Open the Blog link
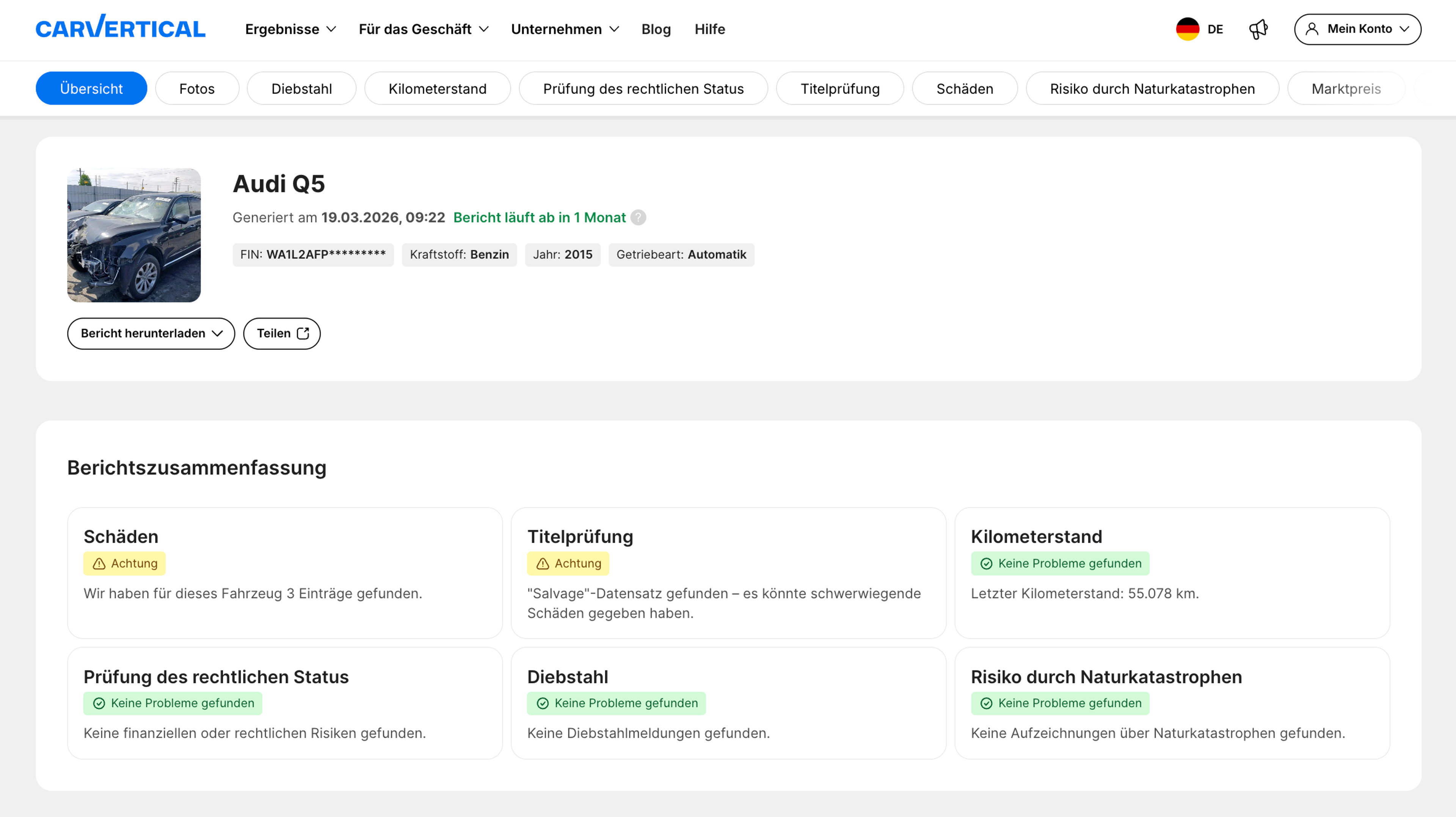Viewport: 1456px width, 817px height. [656, 29]
